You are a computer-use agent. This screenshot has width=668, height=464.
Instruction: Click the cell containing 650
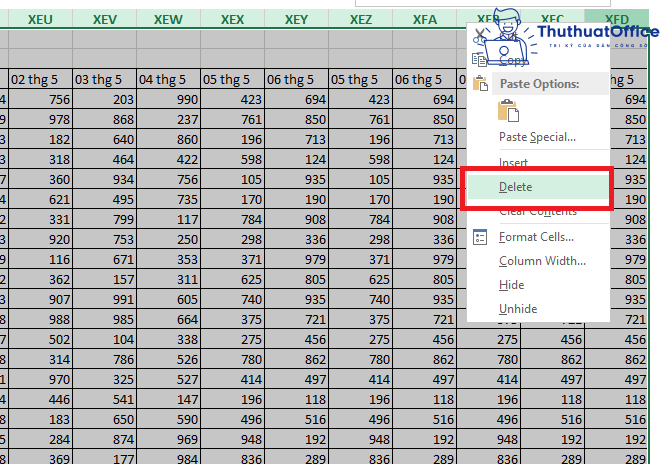coord(105,420)
